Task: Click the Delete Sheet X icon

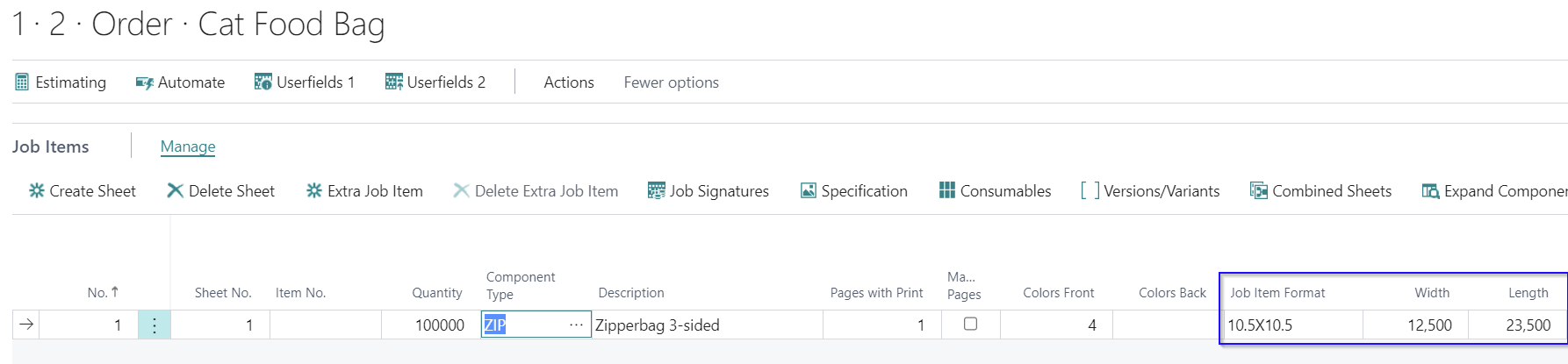Action: 175,190
